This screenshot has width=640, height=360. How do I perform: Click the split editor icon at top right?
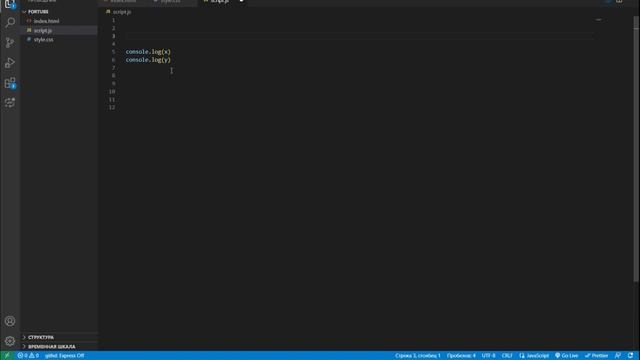click(x=619, y=2)
